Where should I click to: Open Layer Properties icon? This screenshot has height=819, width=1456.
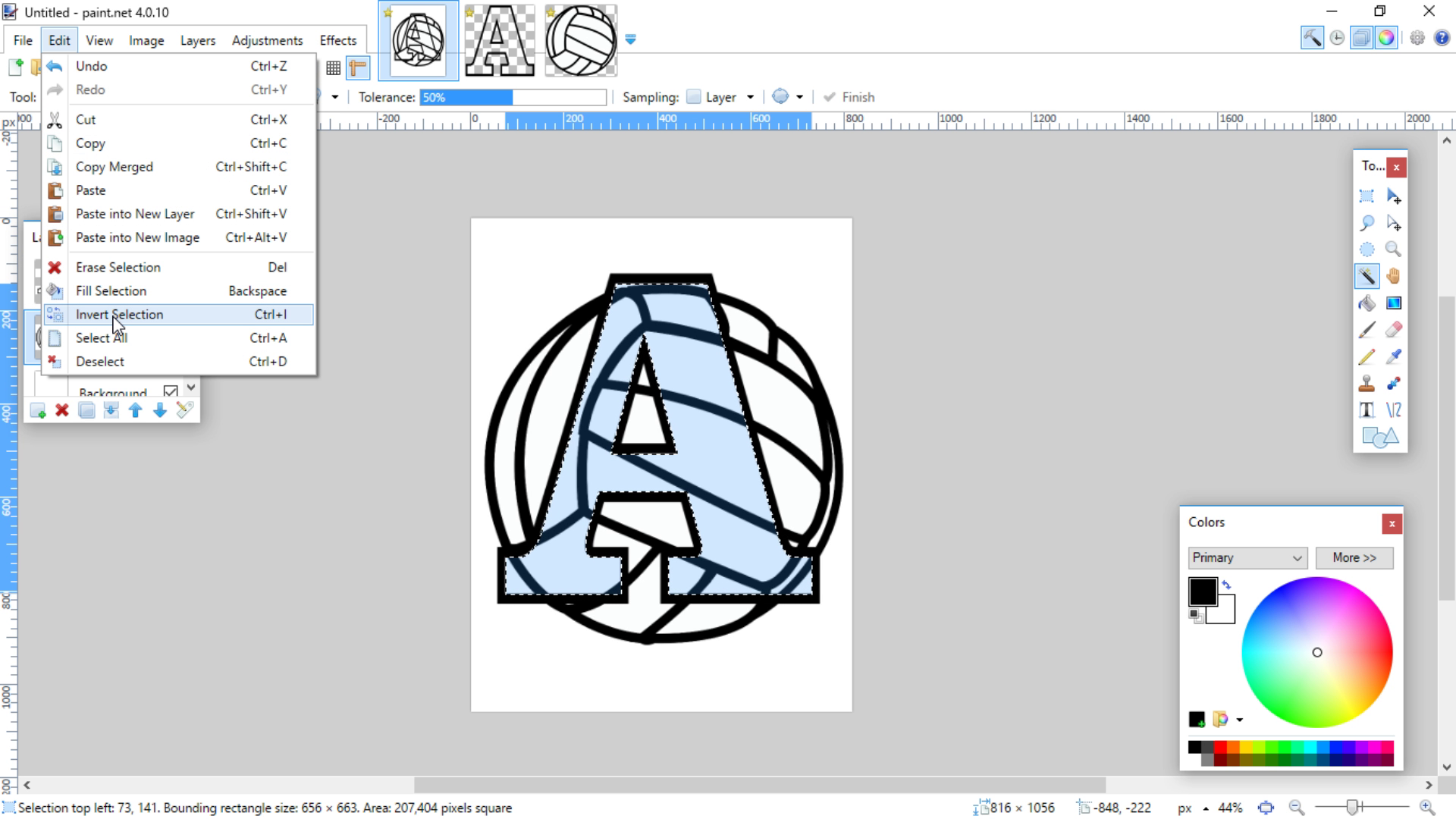pyautogui.click(x=184, y=410)
